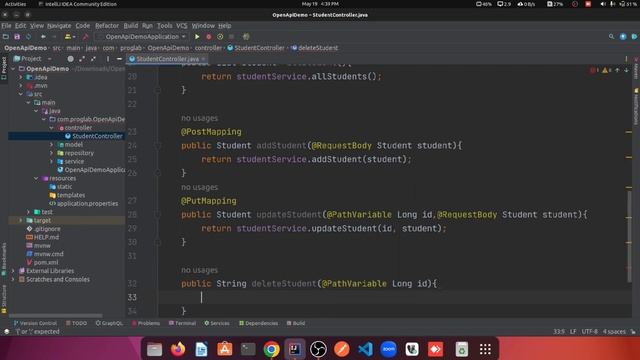The image size is (640, 360).
Task: Go to next highlighted error arrow
Action: pos(627,70)
